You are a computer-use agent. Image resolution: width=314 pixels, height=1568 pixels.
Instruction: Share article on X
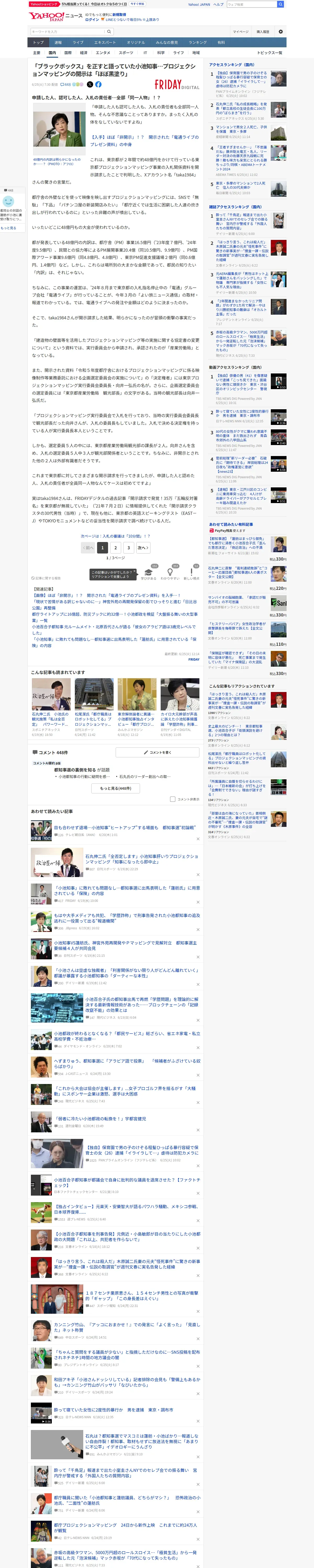coord(90,85)
